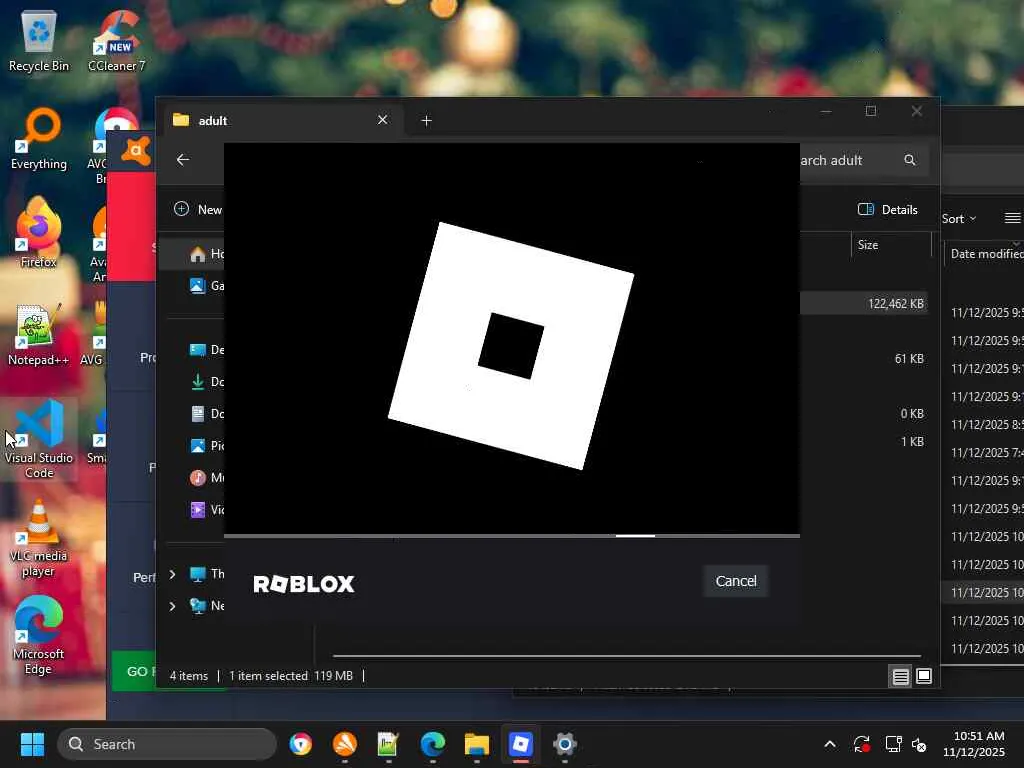Toggle the Details pane button
The width and height of the screenshot is (1024, 768).
pyautogui.click(x=888, y=210)
